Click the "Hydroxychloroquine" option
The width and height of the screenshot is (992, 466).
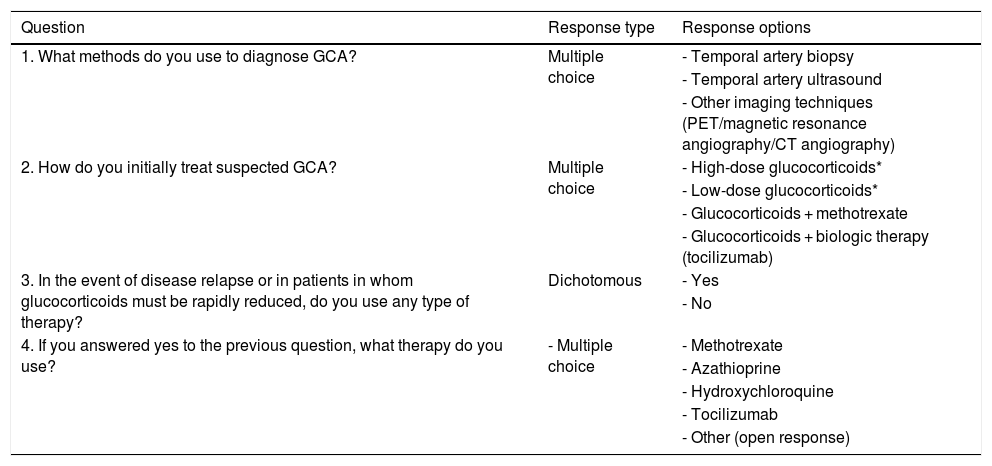tap(742, 391)
